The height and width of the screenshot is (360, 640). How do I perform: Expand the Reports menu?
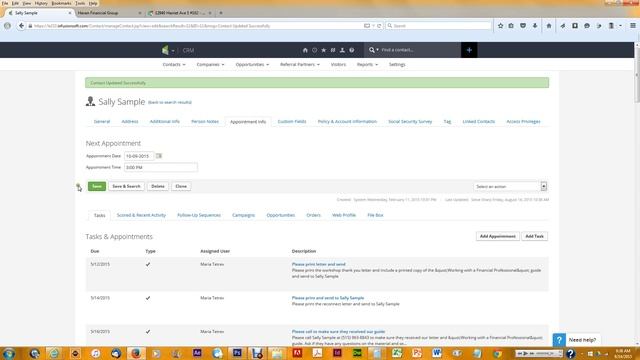click(x=367, y=64)
